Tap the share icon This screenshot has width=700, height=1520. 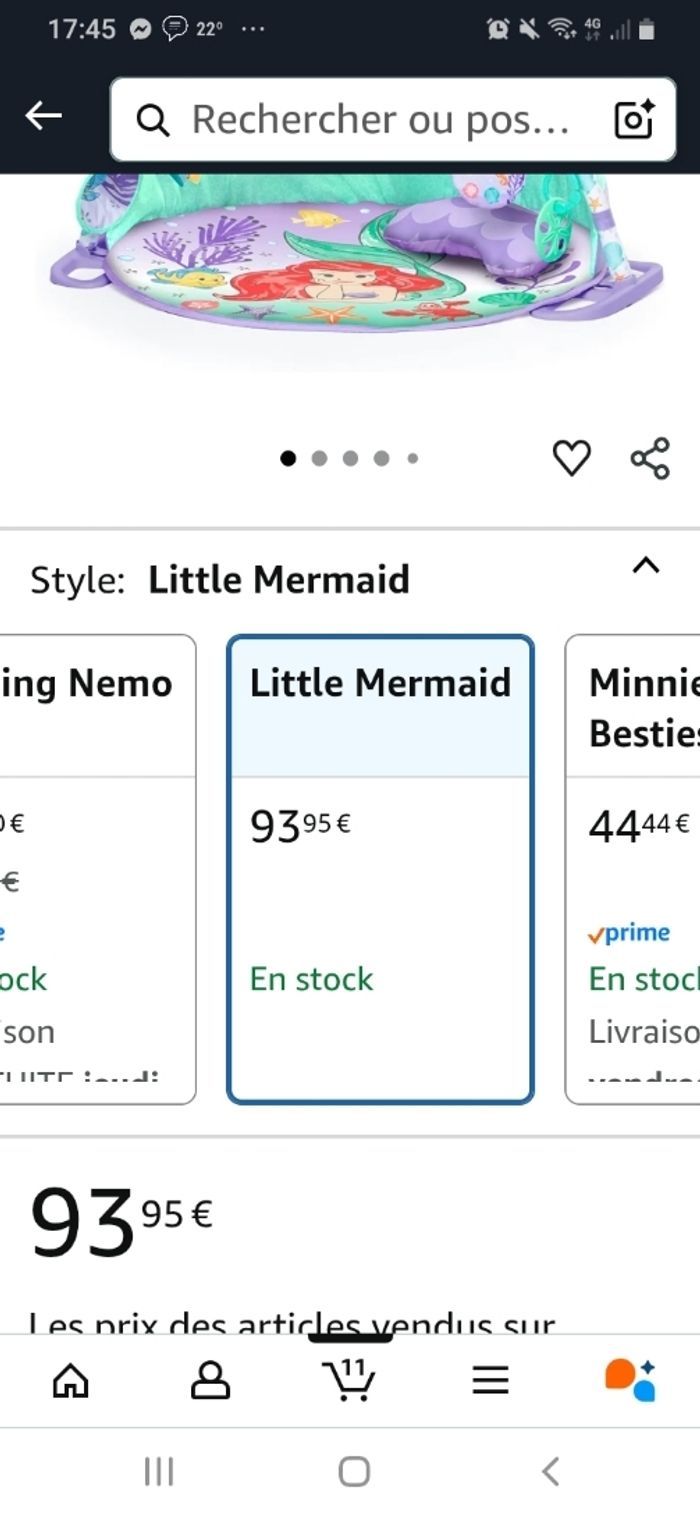(650, 458)
